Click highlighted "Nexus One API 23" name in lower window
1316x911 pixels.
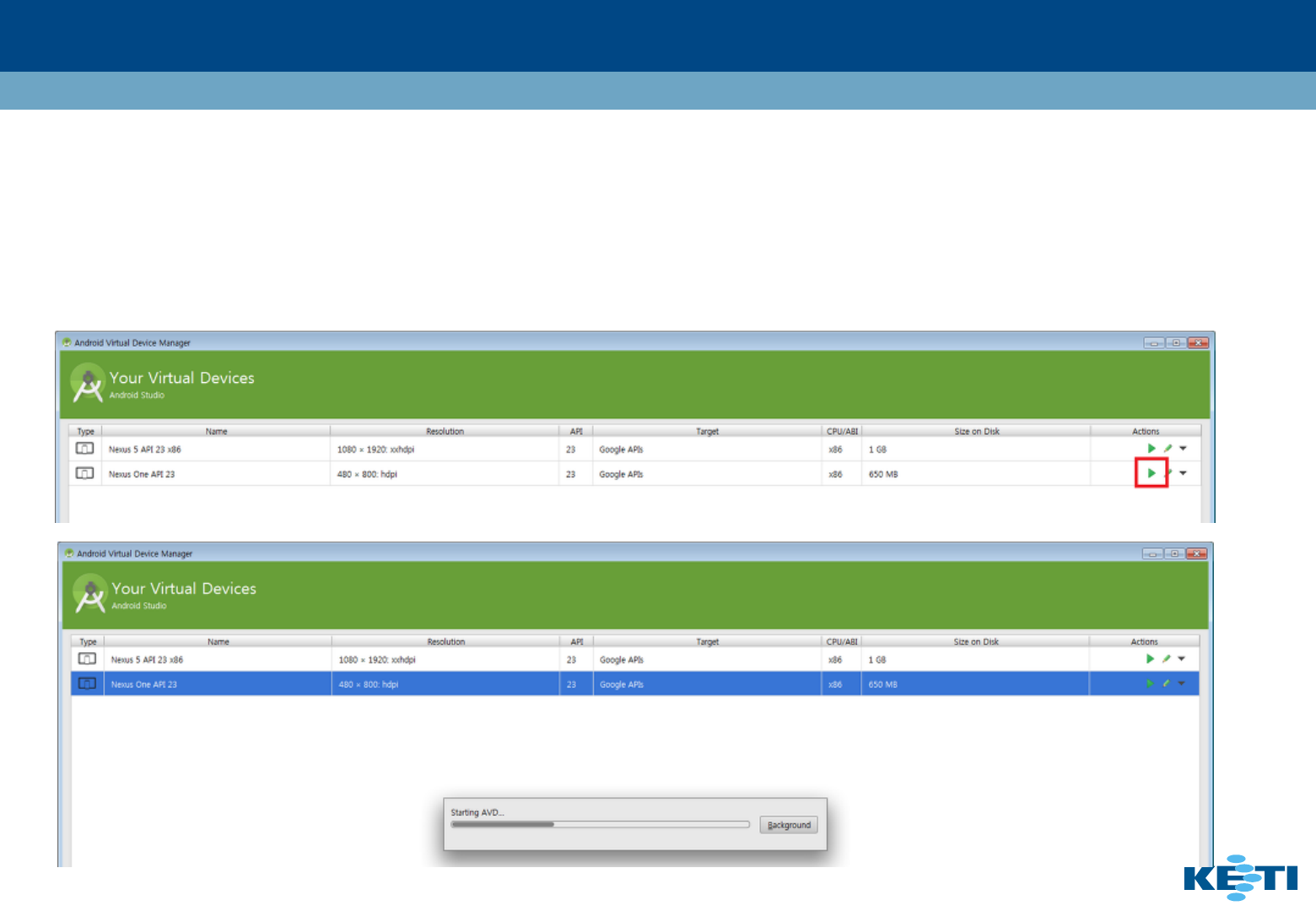(x=143, y=684)
